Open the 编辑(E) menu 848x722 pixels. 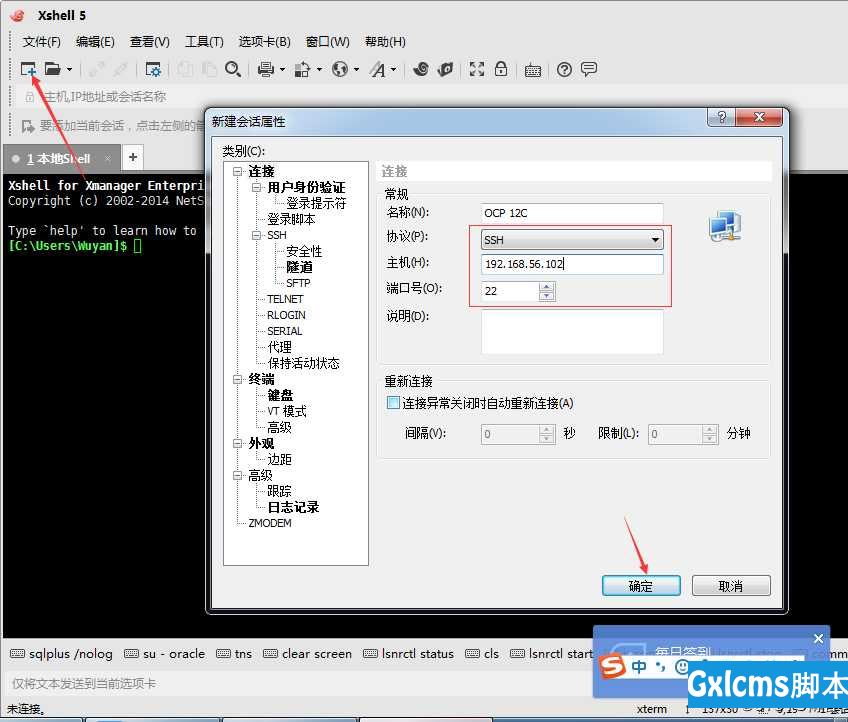[95, 42]
